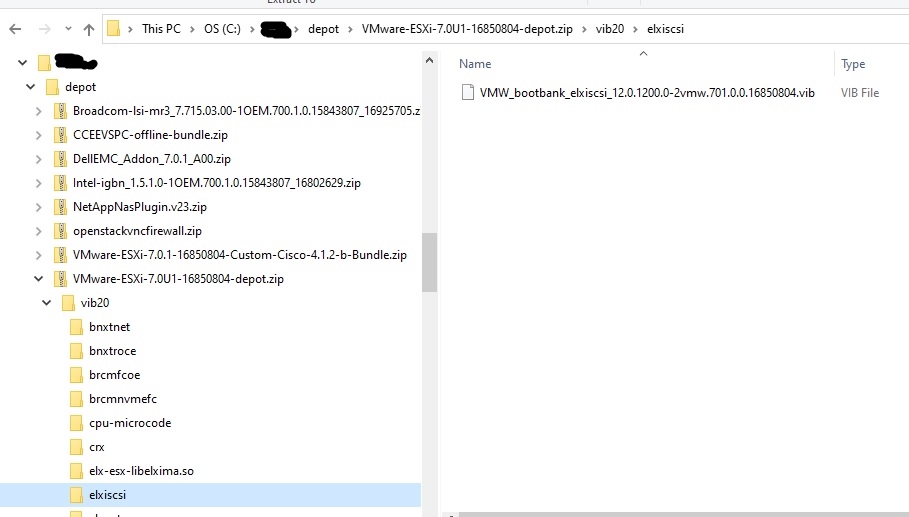Collapse the vib20 folder node
This screenshot has height=517, width=909.
[46, 303]
